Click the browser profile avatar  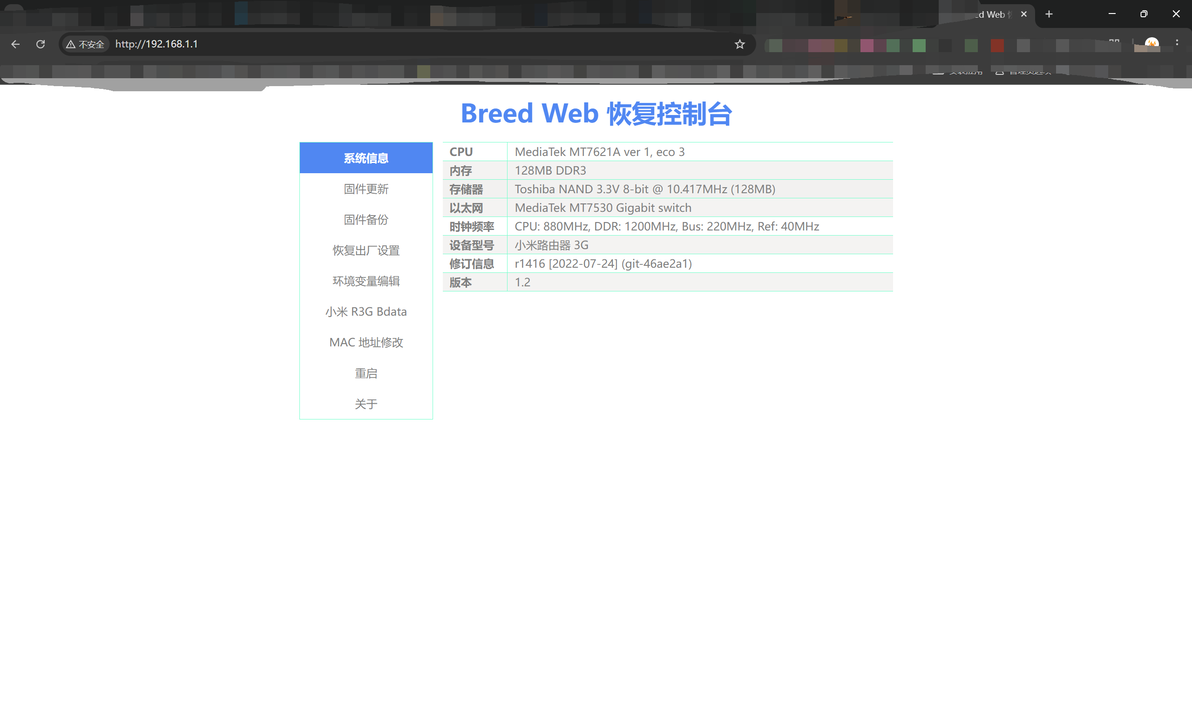(x=1152, y=44)
